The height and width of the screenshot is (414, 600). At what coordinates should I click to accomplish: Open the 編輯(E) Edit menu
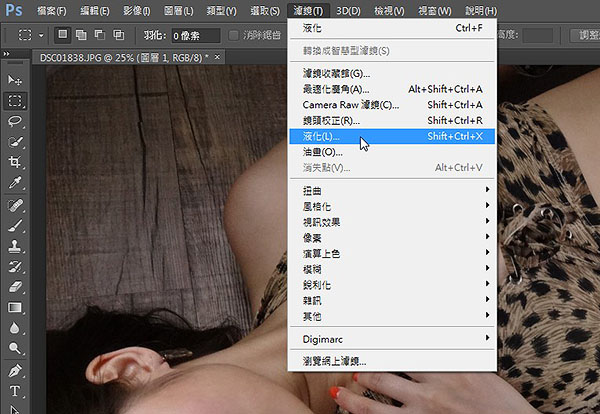point(95,11)
